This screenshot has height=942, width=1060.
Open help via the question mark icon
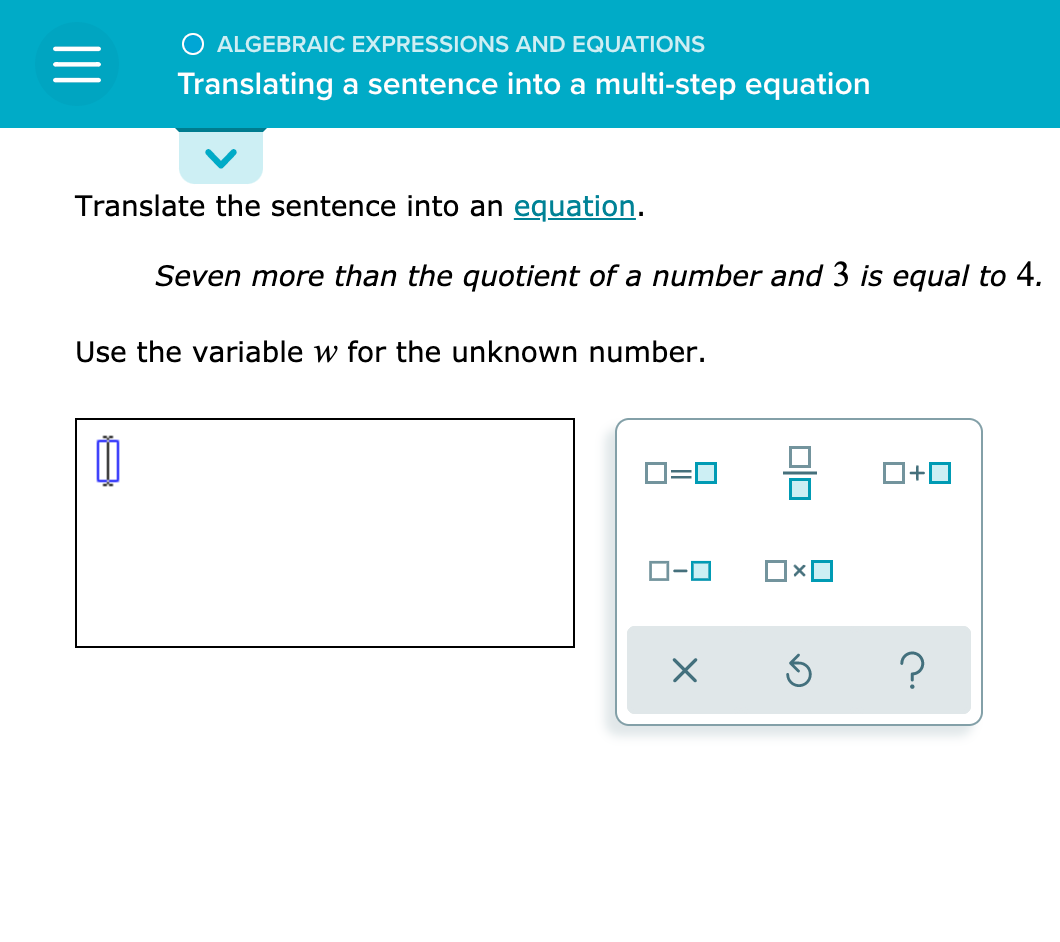pos(912,671)
